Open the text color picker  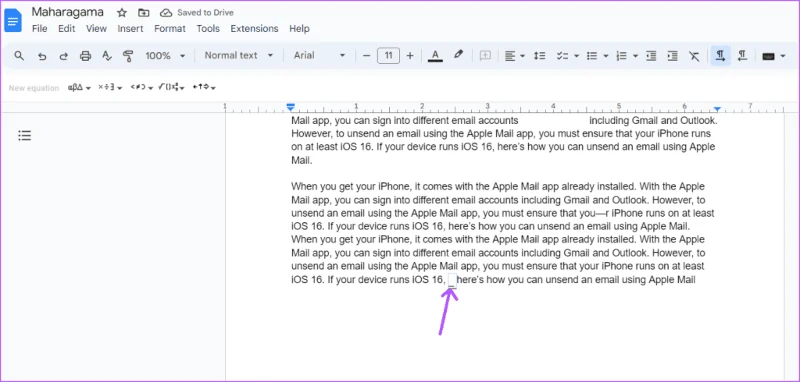435,56
